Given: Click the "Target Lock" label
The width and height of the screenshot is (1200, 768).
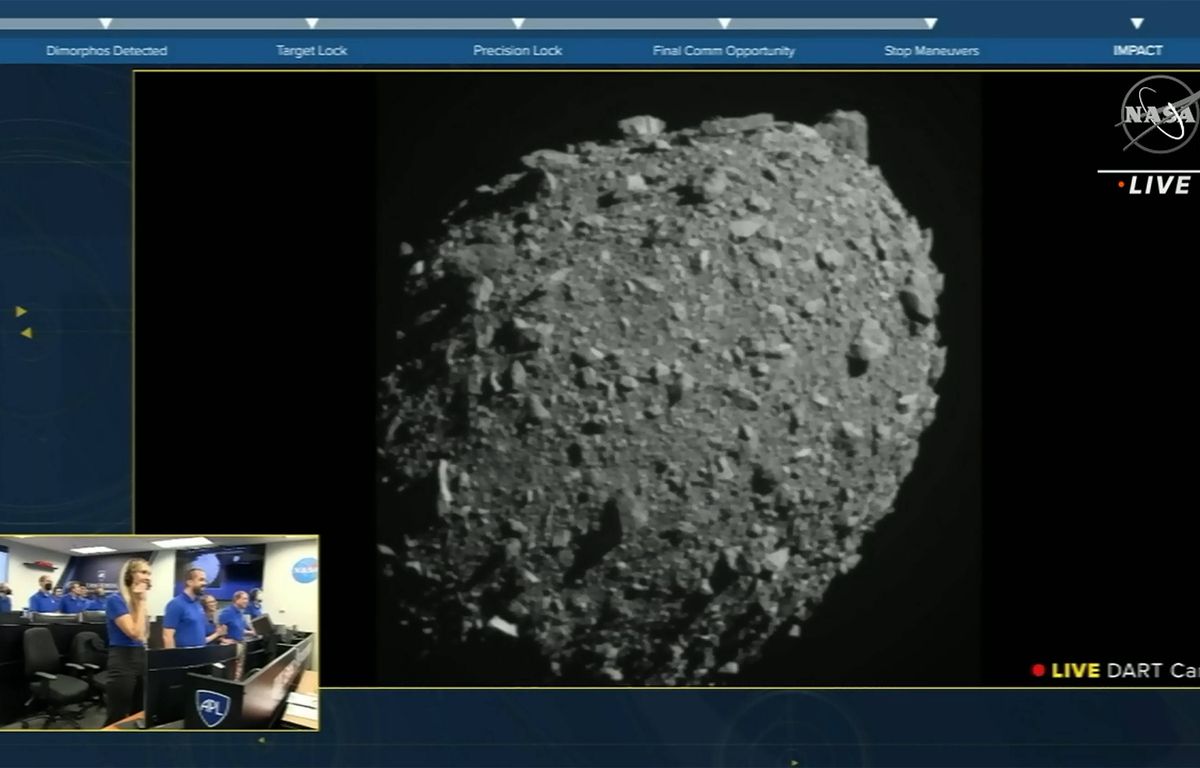Looking at the screenshot, I should click(311, 51).
